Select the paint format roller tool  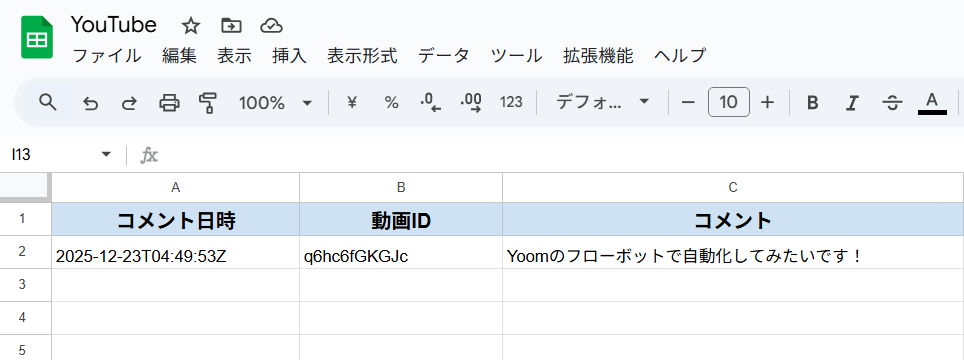[x=208, y=103]
